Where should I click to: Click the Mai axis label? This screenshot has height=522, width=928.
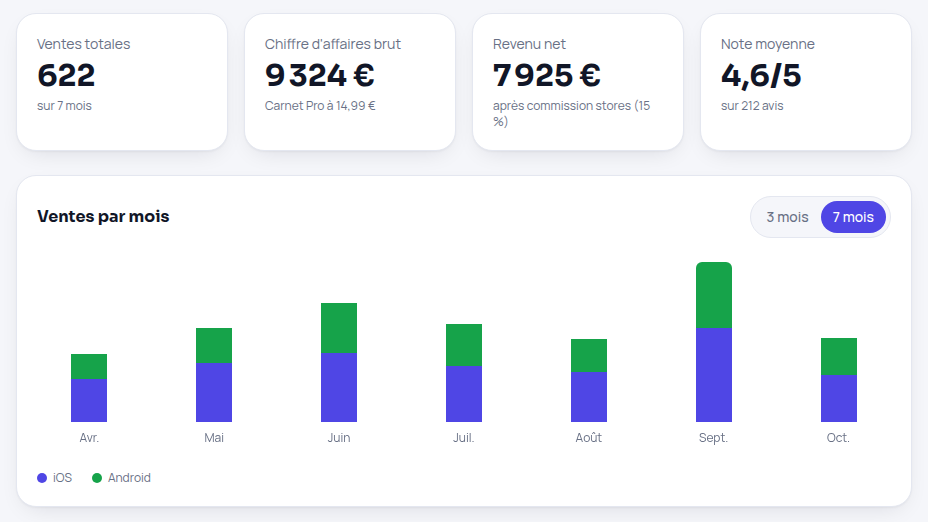[214, 438]
